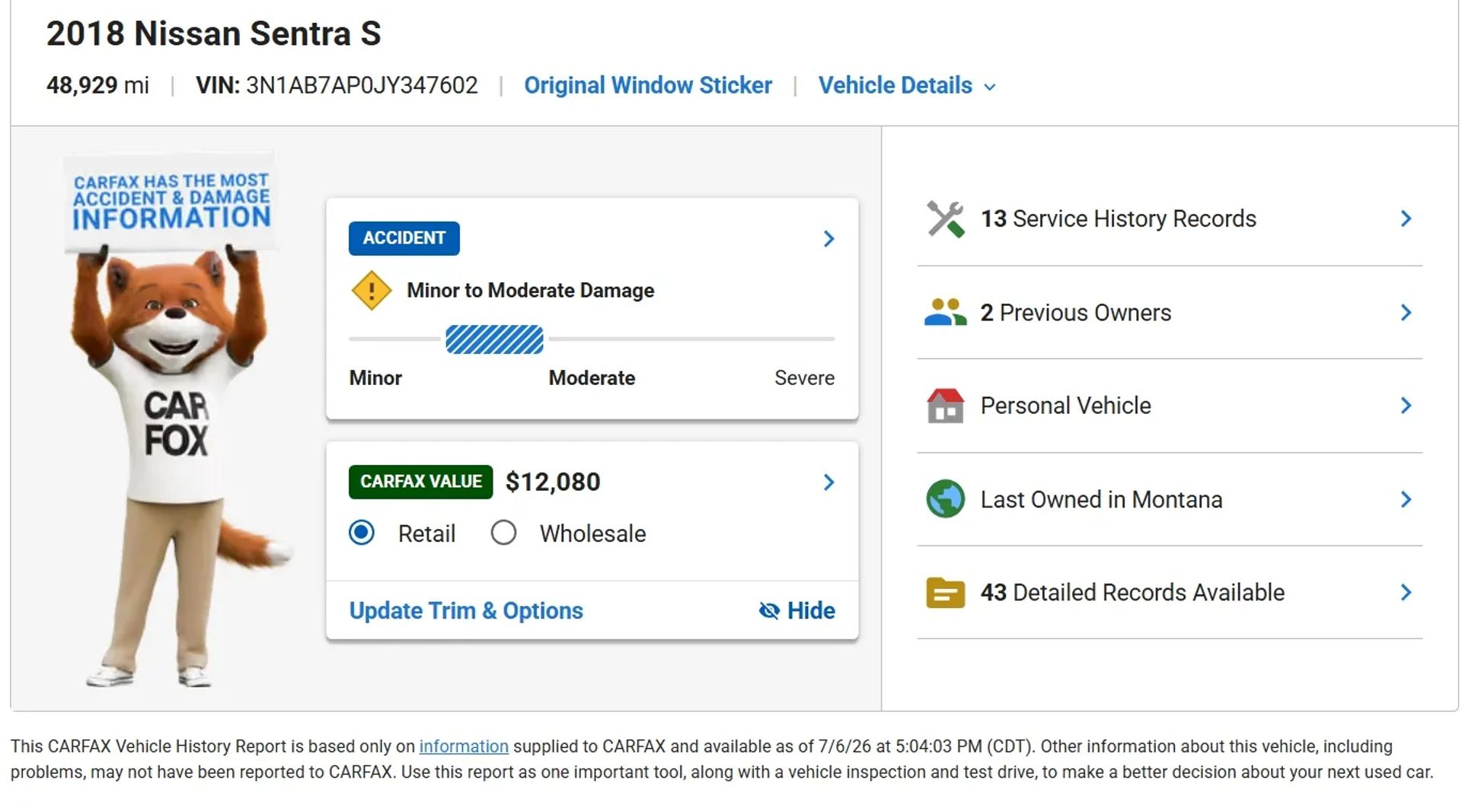
Task: Click the 'Minor' severity scale label
Action: 375,378
